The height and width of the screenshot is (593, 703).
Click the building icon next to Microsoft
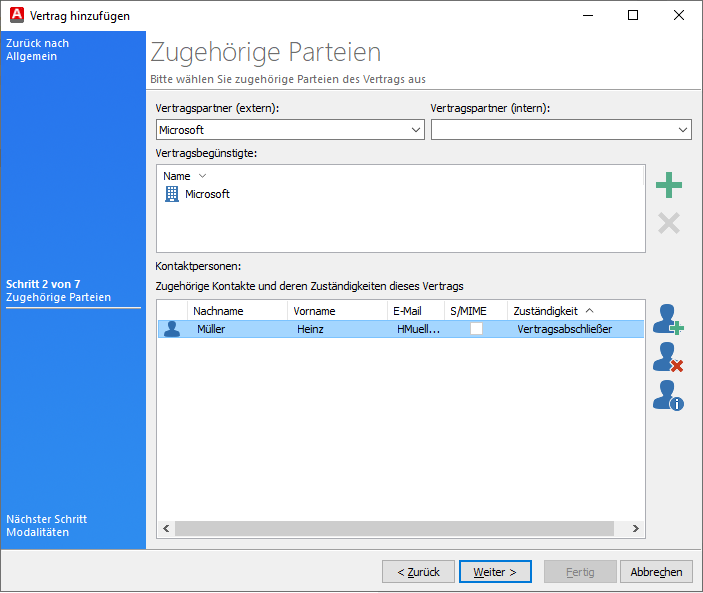[171, 194]
